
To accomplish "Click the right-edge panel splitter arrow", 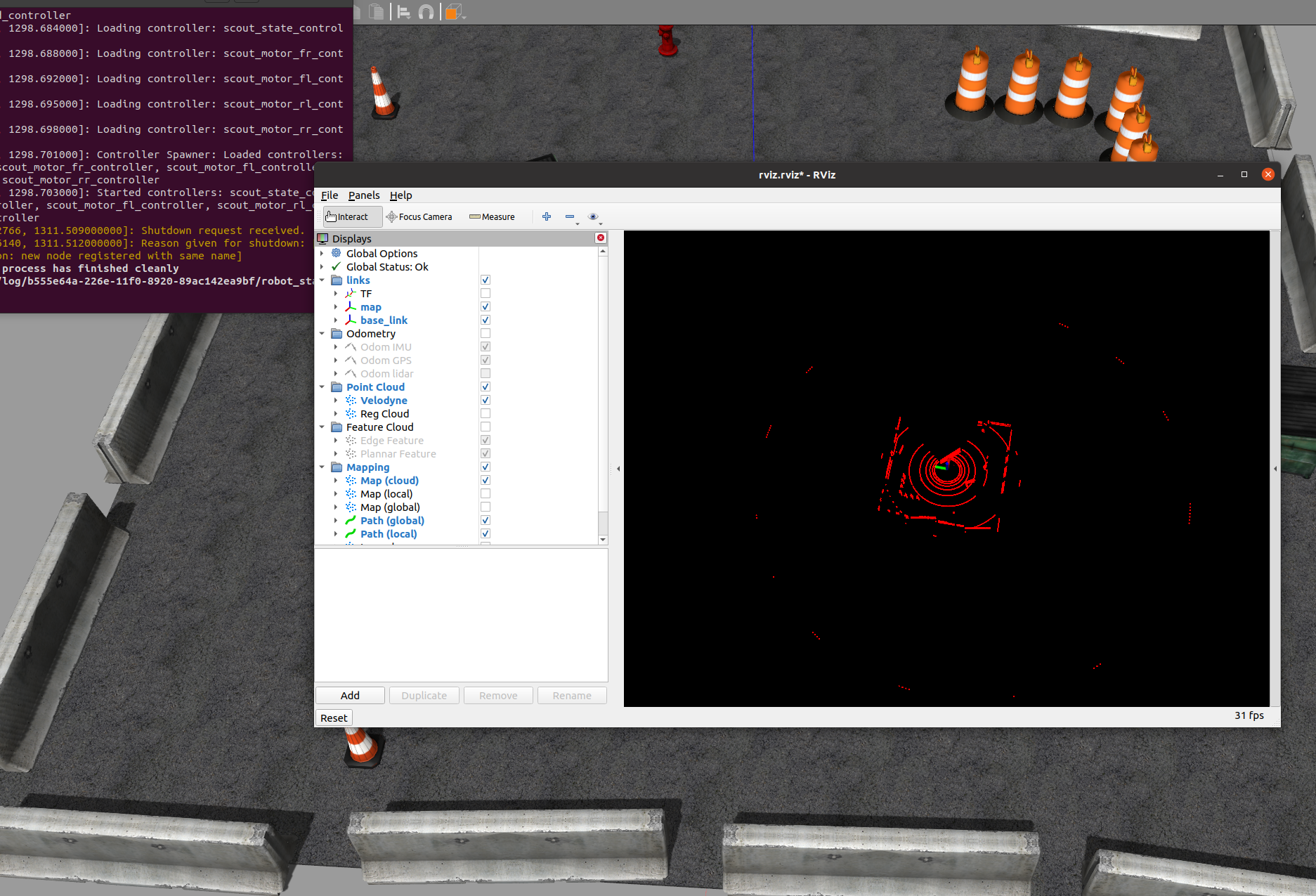I will [1275, 468].
